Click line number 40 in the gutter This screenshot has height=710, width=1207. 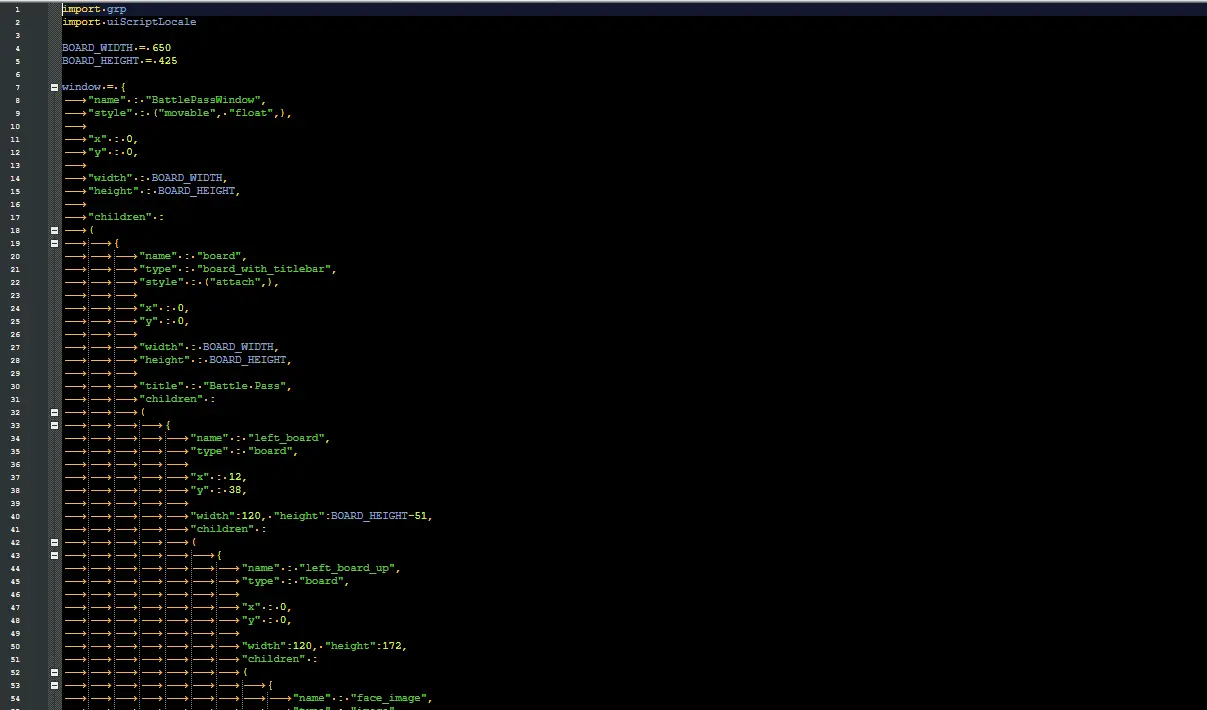17,516
